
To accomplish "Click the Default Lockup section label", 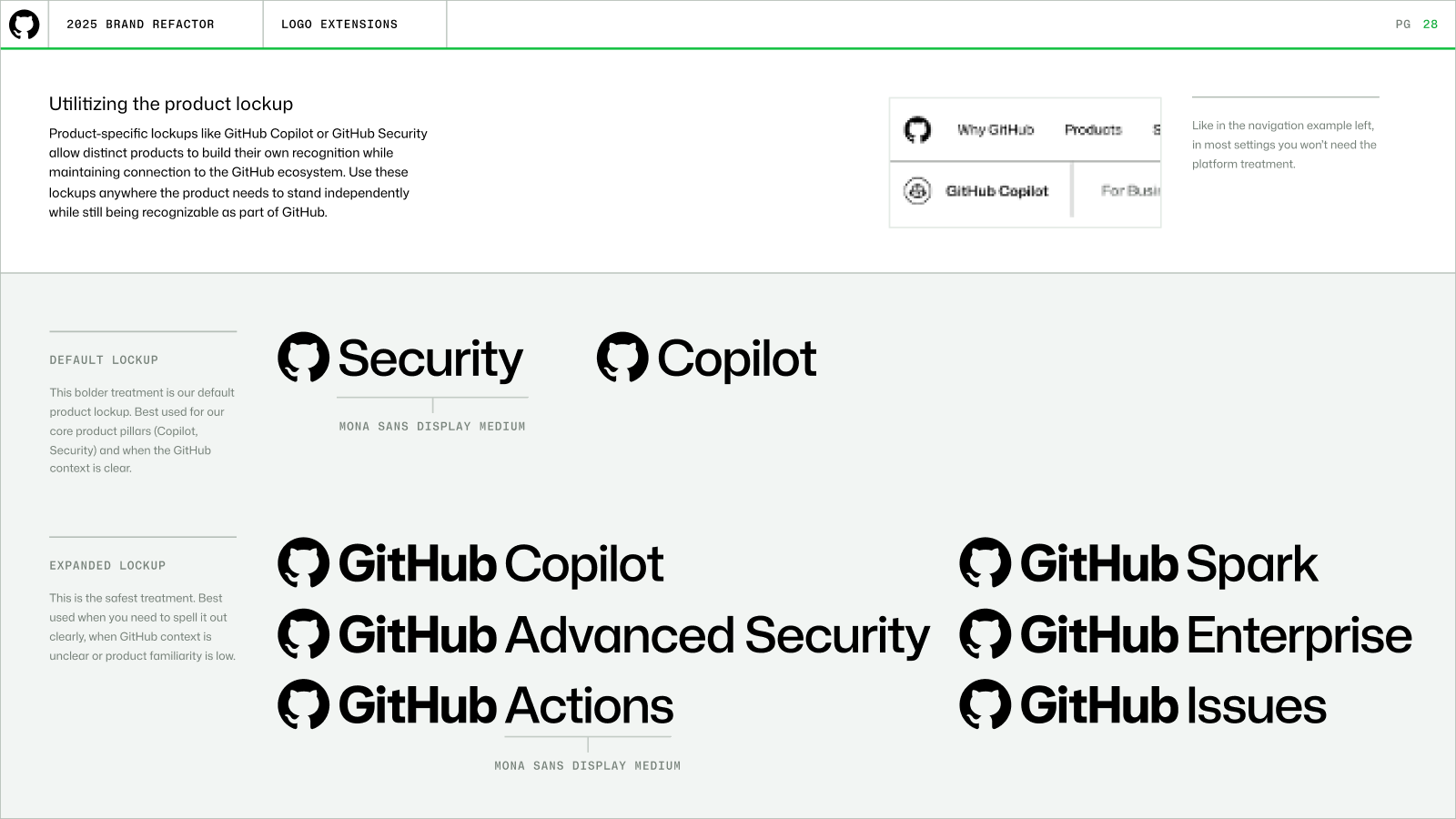I will click(104, 360).
